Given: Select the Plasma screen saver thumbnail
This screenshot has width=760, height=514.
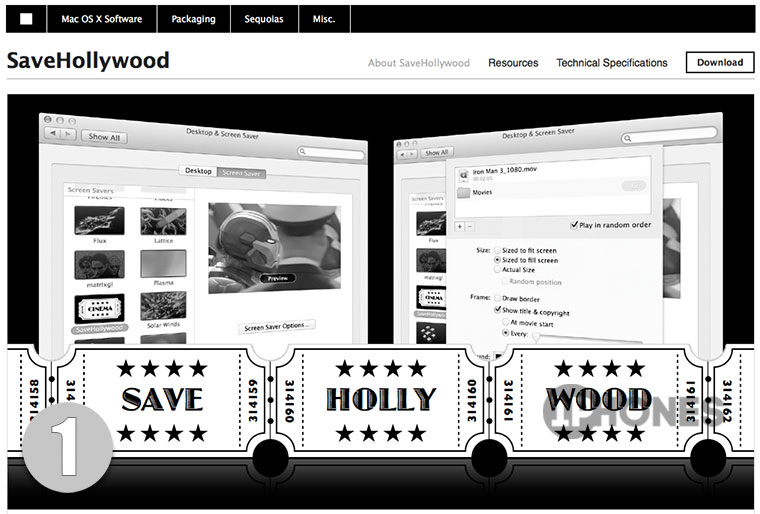Looking at the screenshot, I should tap(163, 264).
